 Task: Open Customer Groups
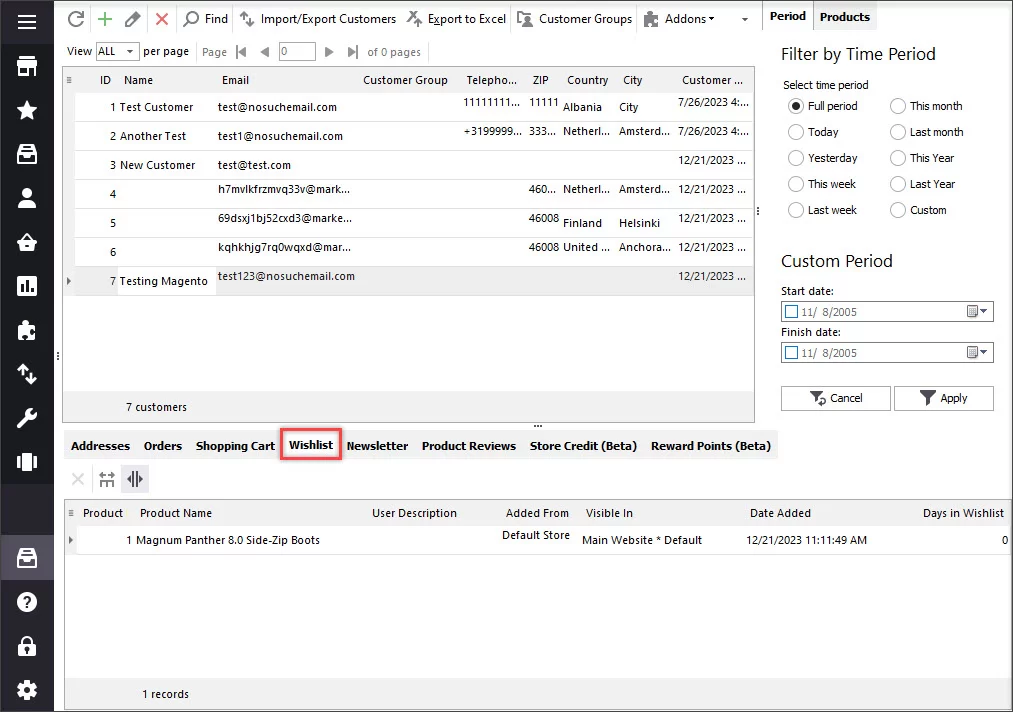(x=574, y=19)
